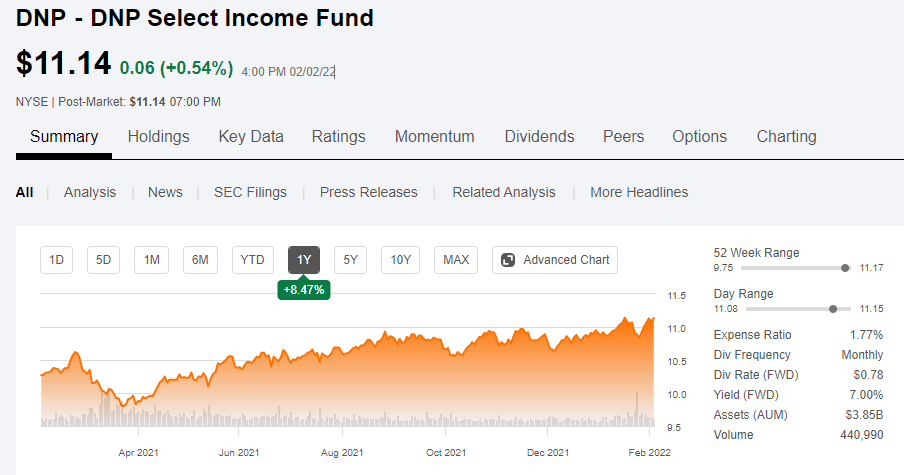The image size is (904, 475).
Task: Set chart range to 1D
Action: tap(56, 260)
